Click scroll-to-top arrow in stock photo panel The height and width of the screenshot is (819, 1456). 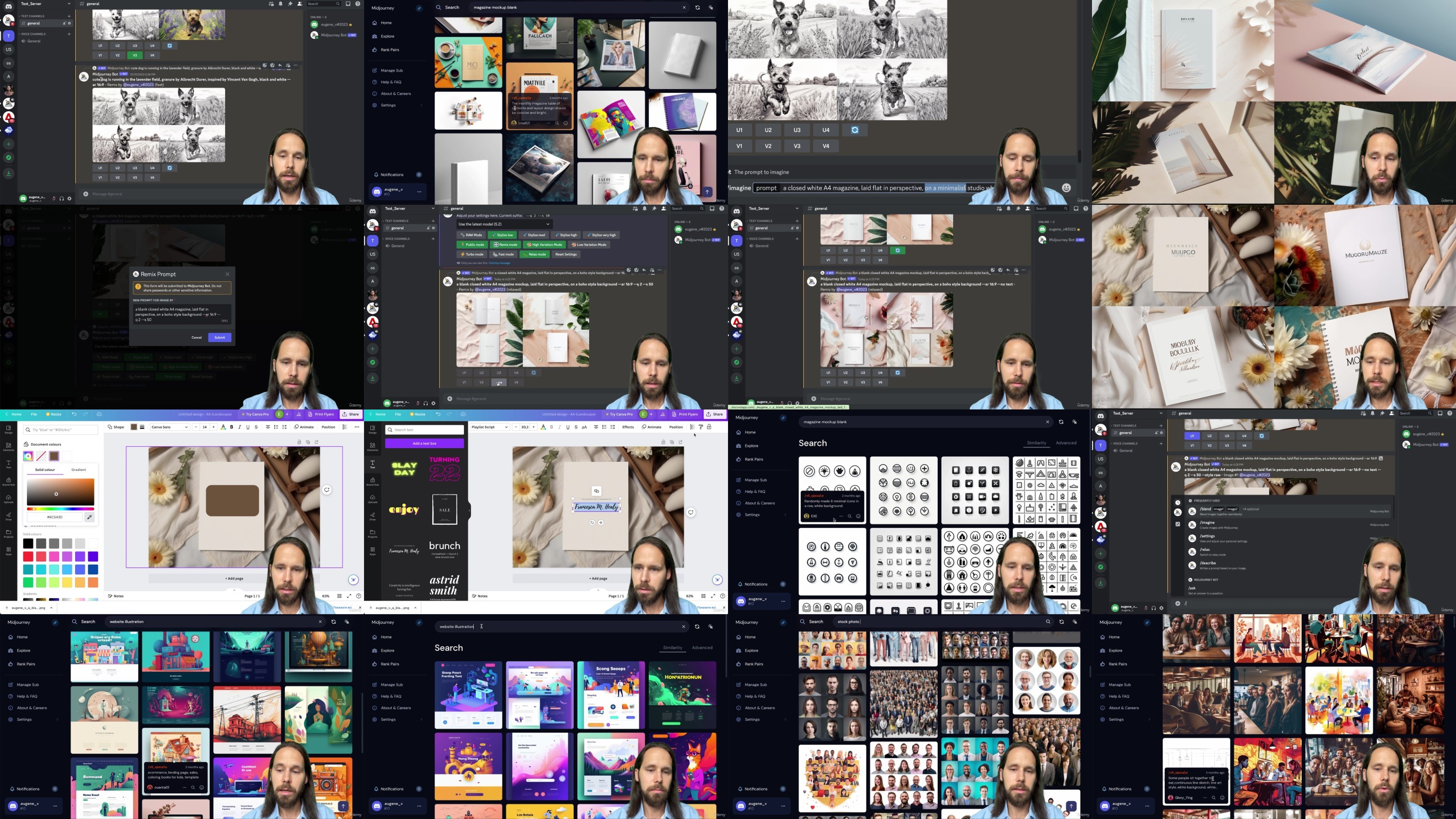pyautogui.click(x=1071, y=807)
